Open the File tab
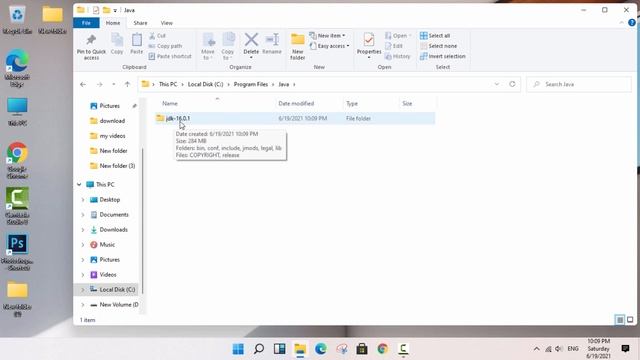The width and height of the screenshot is (640, 360). 86,23
